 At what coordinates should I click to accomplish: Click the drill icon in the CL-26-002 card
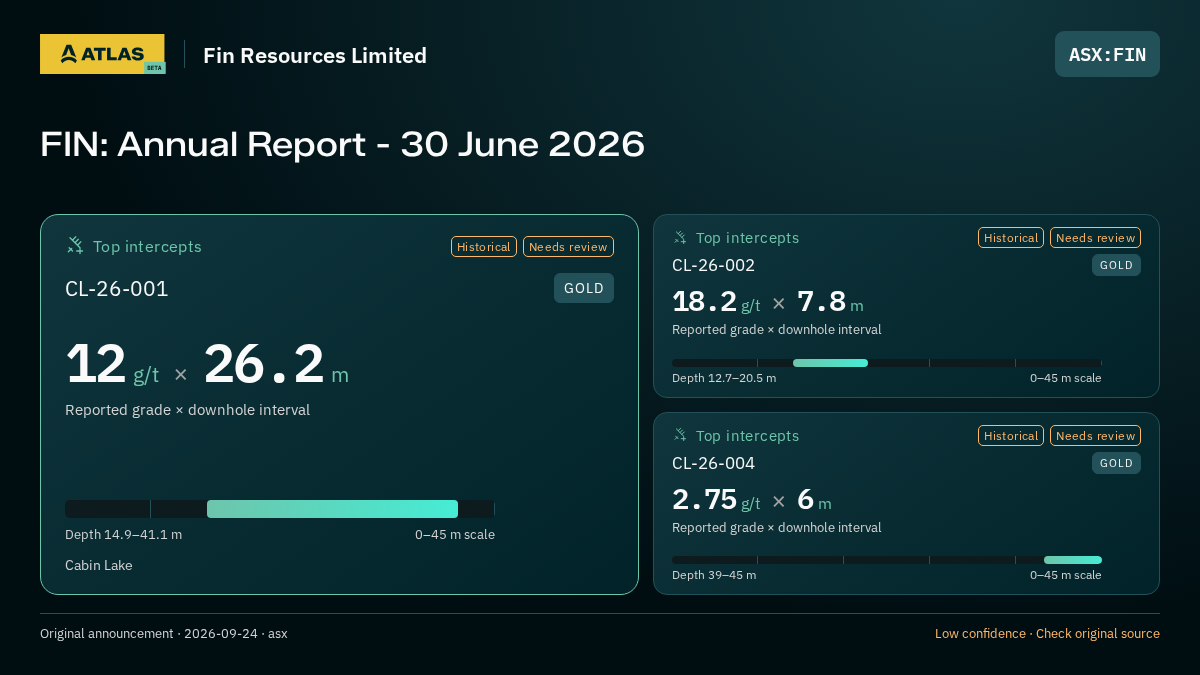pyautogui.click(x=680, y=238)
